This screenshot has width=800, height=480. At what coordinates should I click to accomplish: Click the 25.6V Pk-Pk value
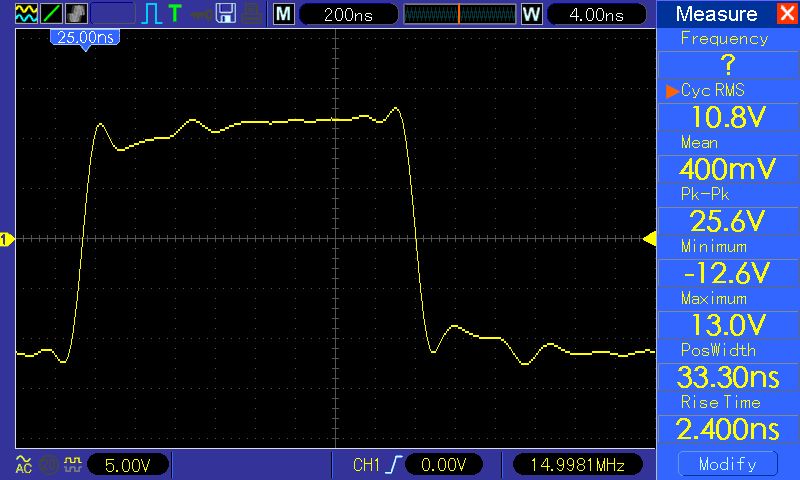click(728, 221)
